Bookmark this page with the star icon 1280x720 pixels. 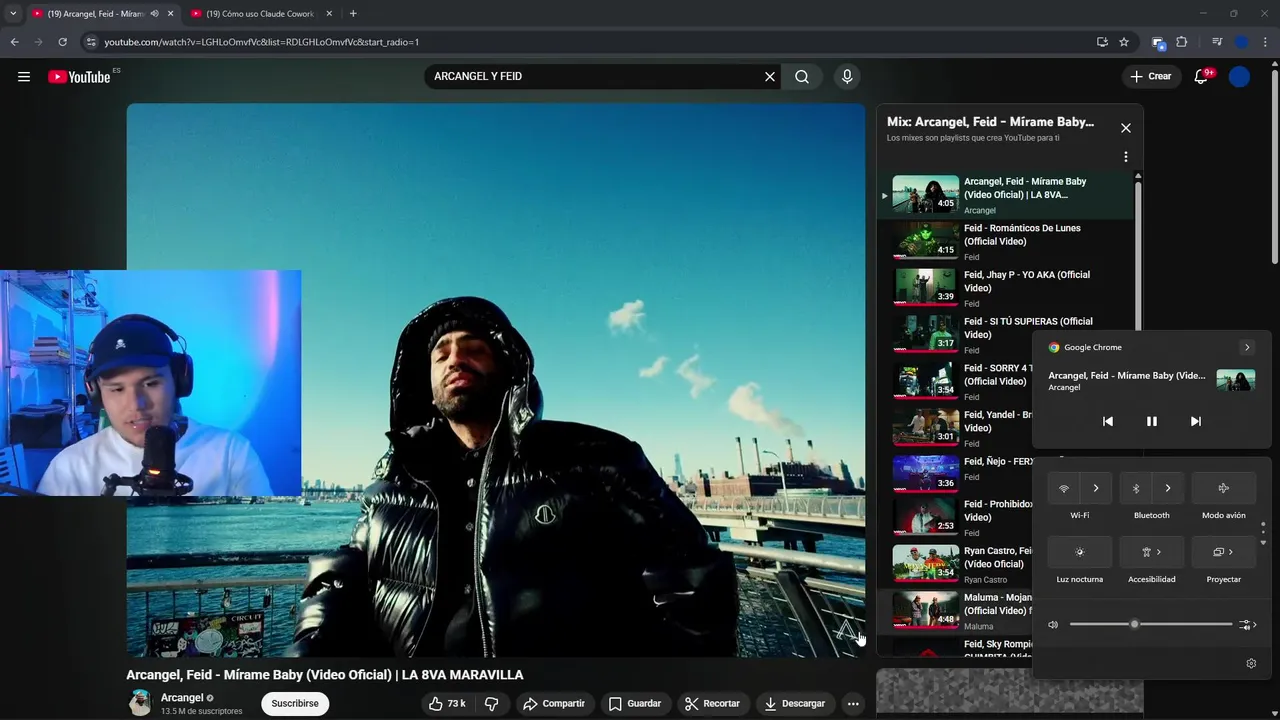pyautogui.click(x=1124, y=42)
